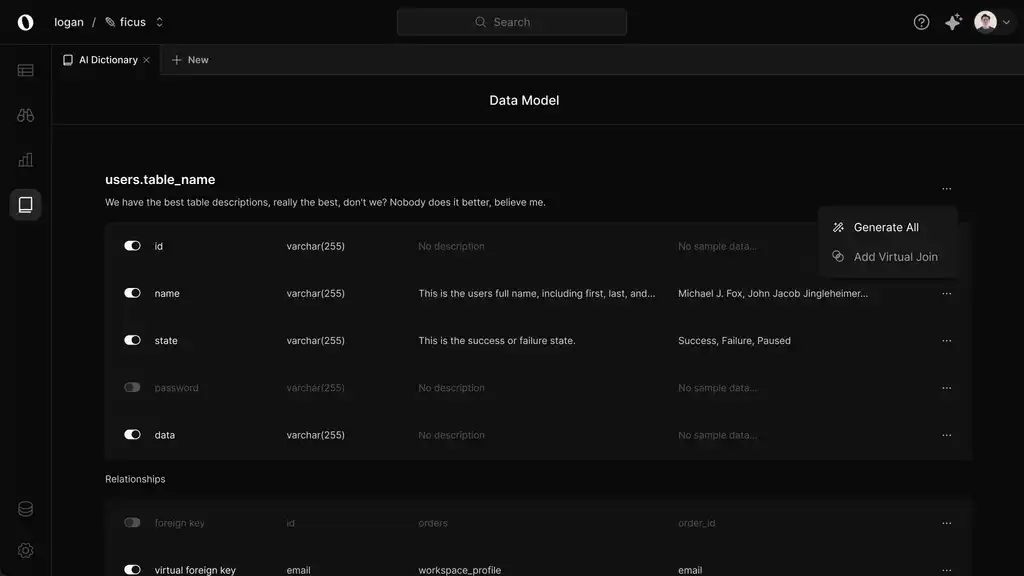Enable the foreign key relationship toggle
Viewport: 1024px width, 576px height.
pos(132,522)
